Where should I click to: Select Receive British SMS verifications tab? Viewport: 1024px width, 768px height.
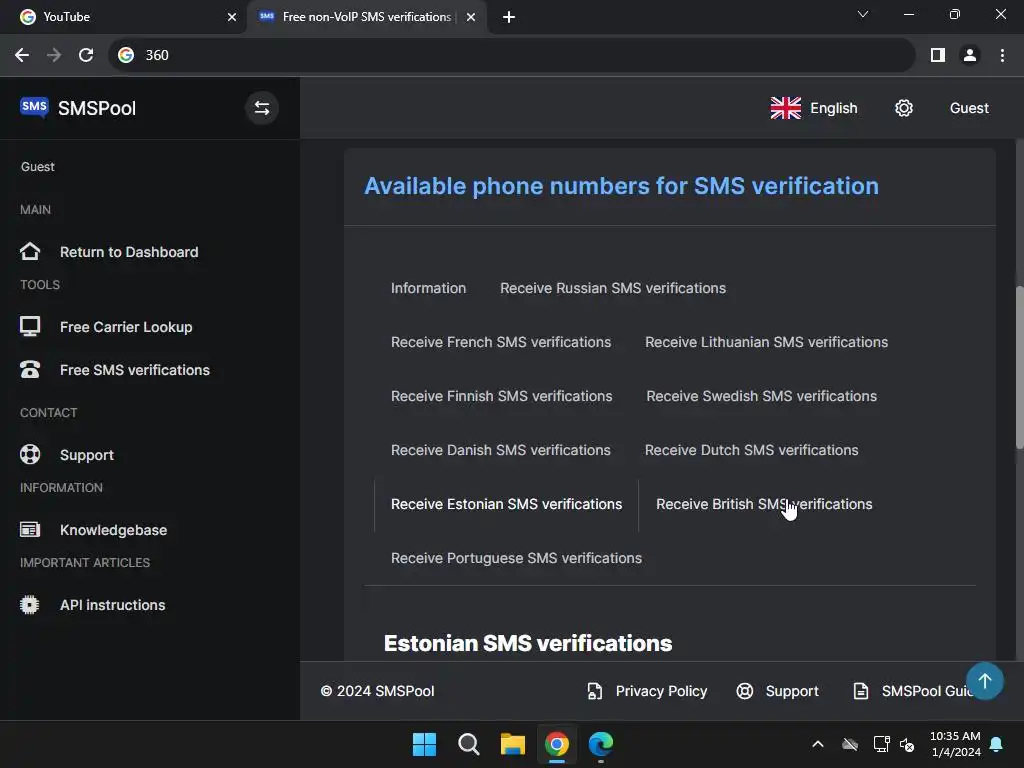764,504
